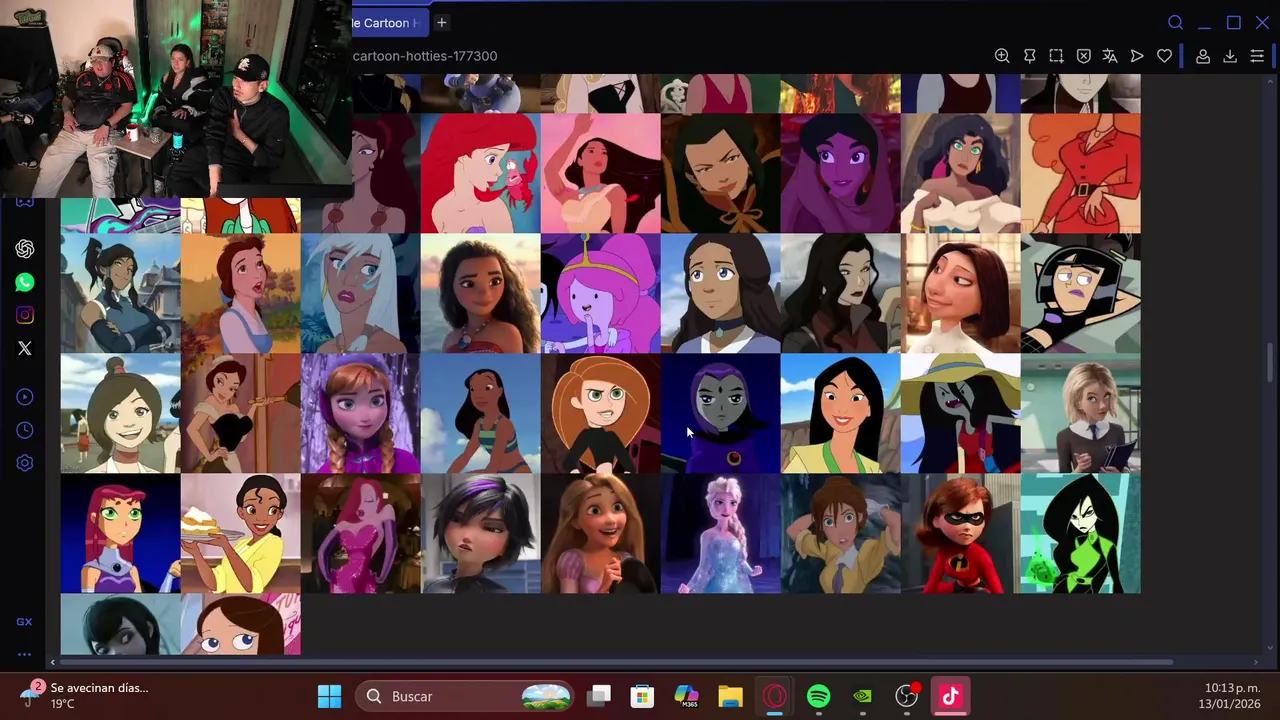The image size is (1280, 720).
Task: Open the Windows Start menu
Action: click(x=329, y=696)
